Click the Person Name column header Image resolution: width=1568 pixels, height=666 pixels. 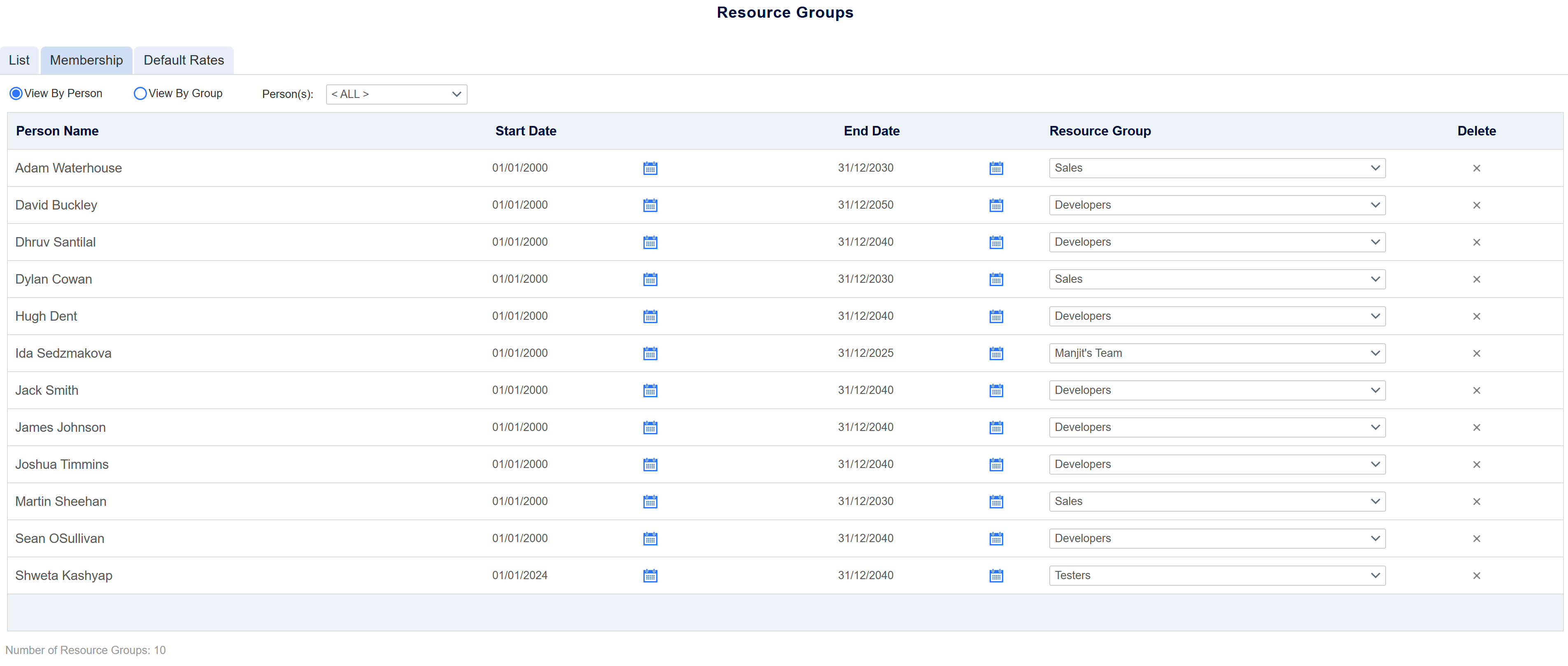[57, 131]
